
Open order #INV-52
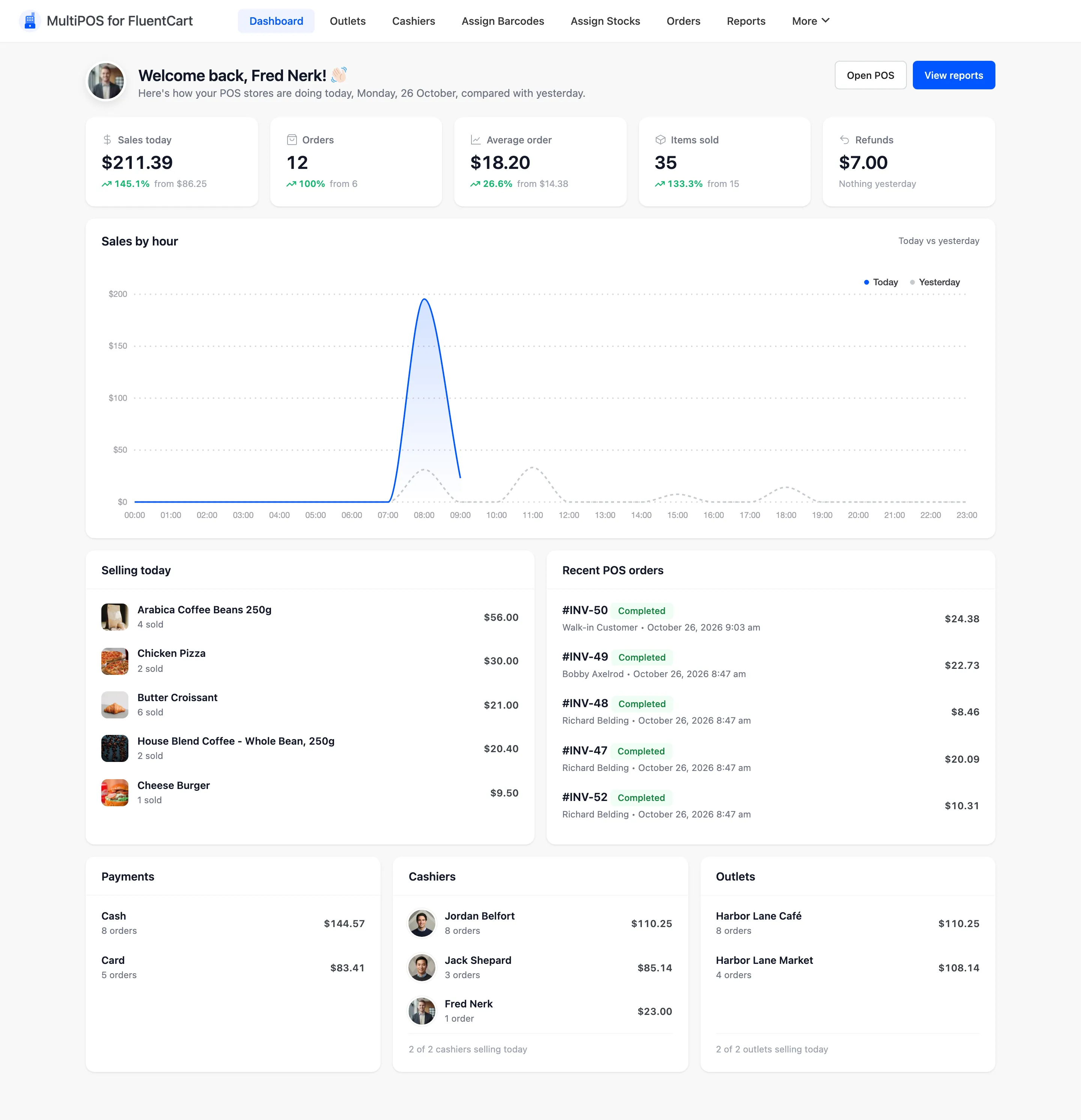click(x=584, y=797)
